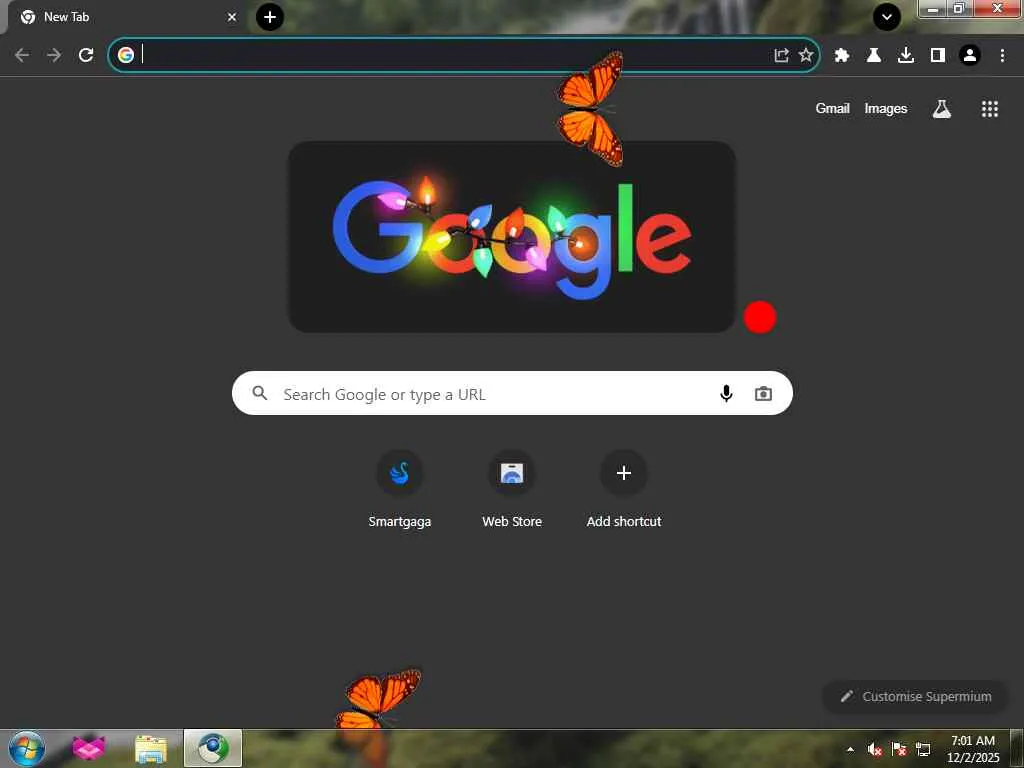The image size is (1024, 768).
Task: Click Customise Supermium button
Action: [916, 696]
